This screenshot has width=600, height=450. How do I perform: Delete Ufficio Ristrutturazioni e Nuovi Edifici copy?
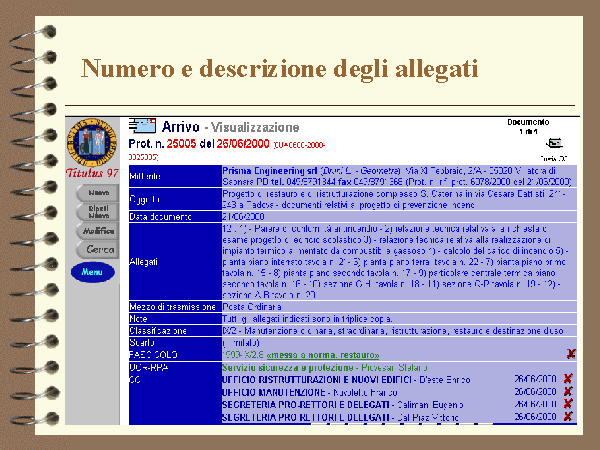pyautogui.click(x=567, y=377)
